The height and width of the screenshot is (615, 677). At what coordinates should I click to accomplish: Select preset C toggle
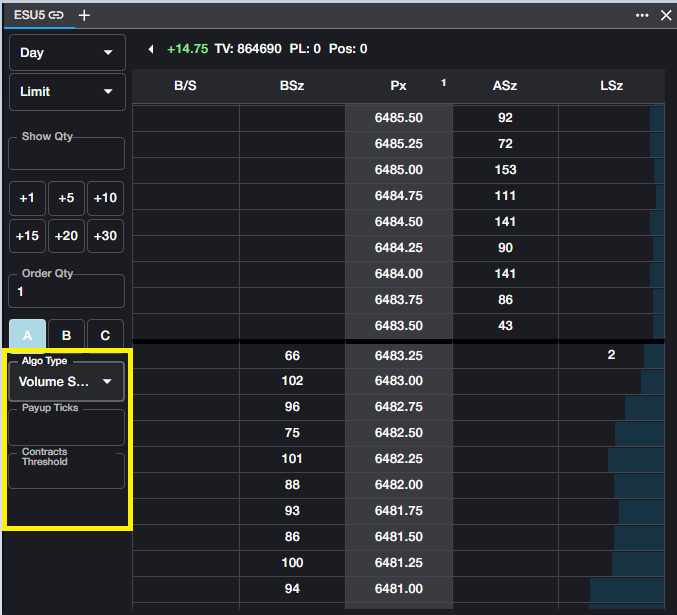105,335
